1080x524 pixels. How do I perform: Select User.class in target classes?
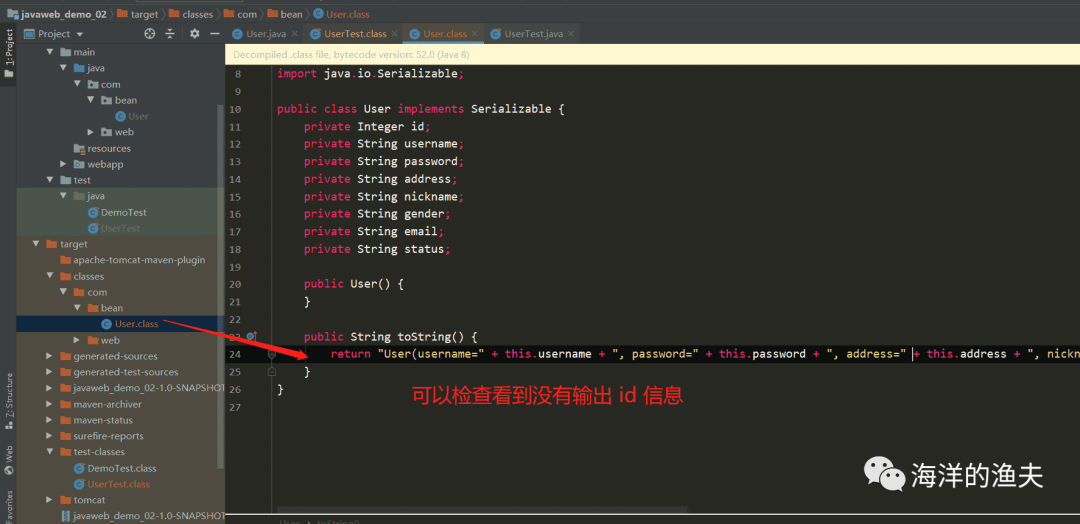point(129,324)
